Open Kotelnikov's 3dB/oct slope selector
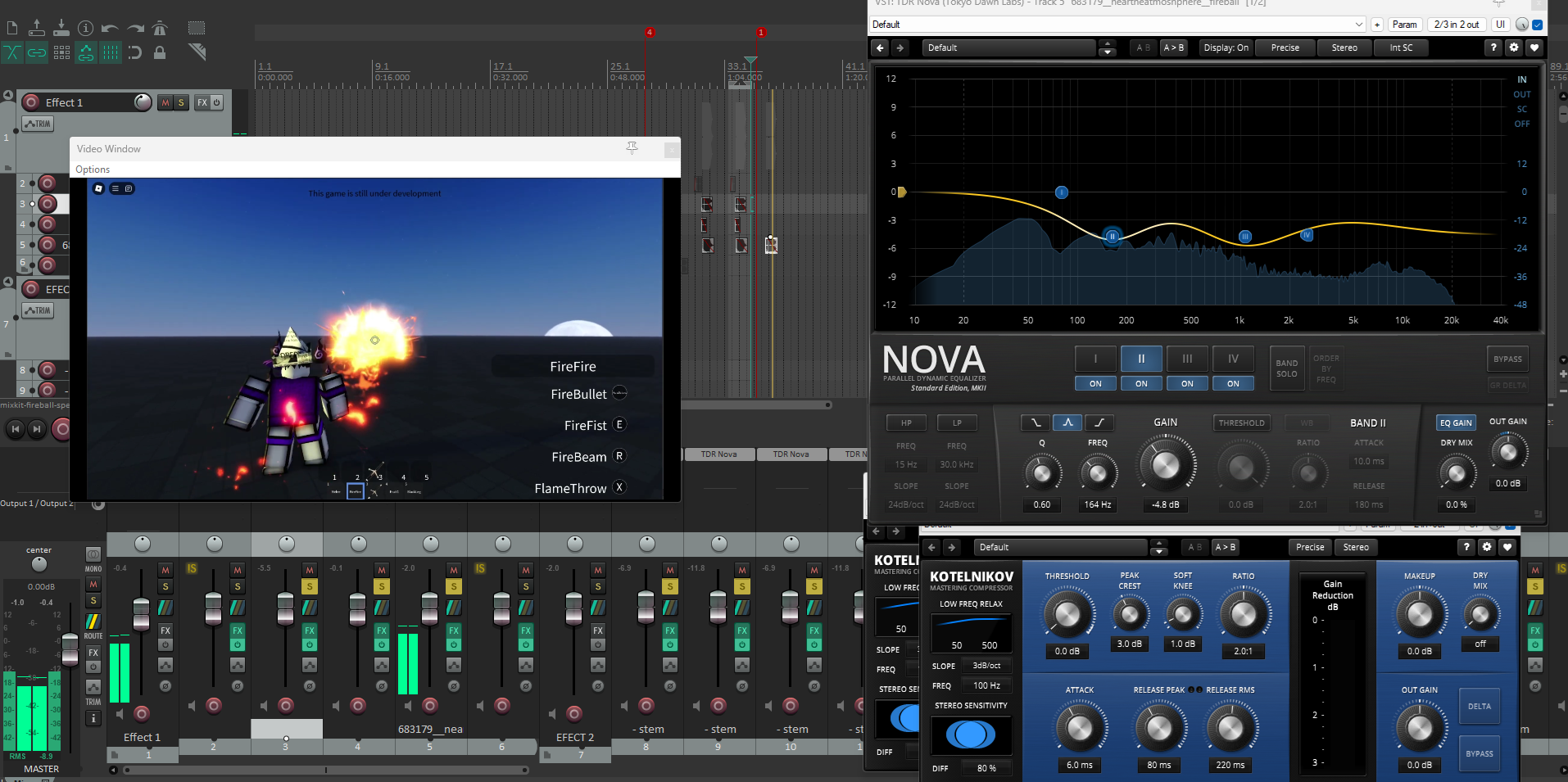 pos(986,666)
